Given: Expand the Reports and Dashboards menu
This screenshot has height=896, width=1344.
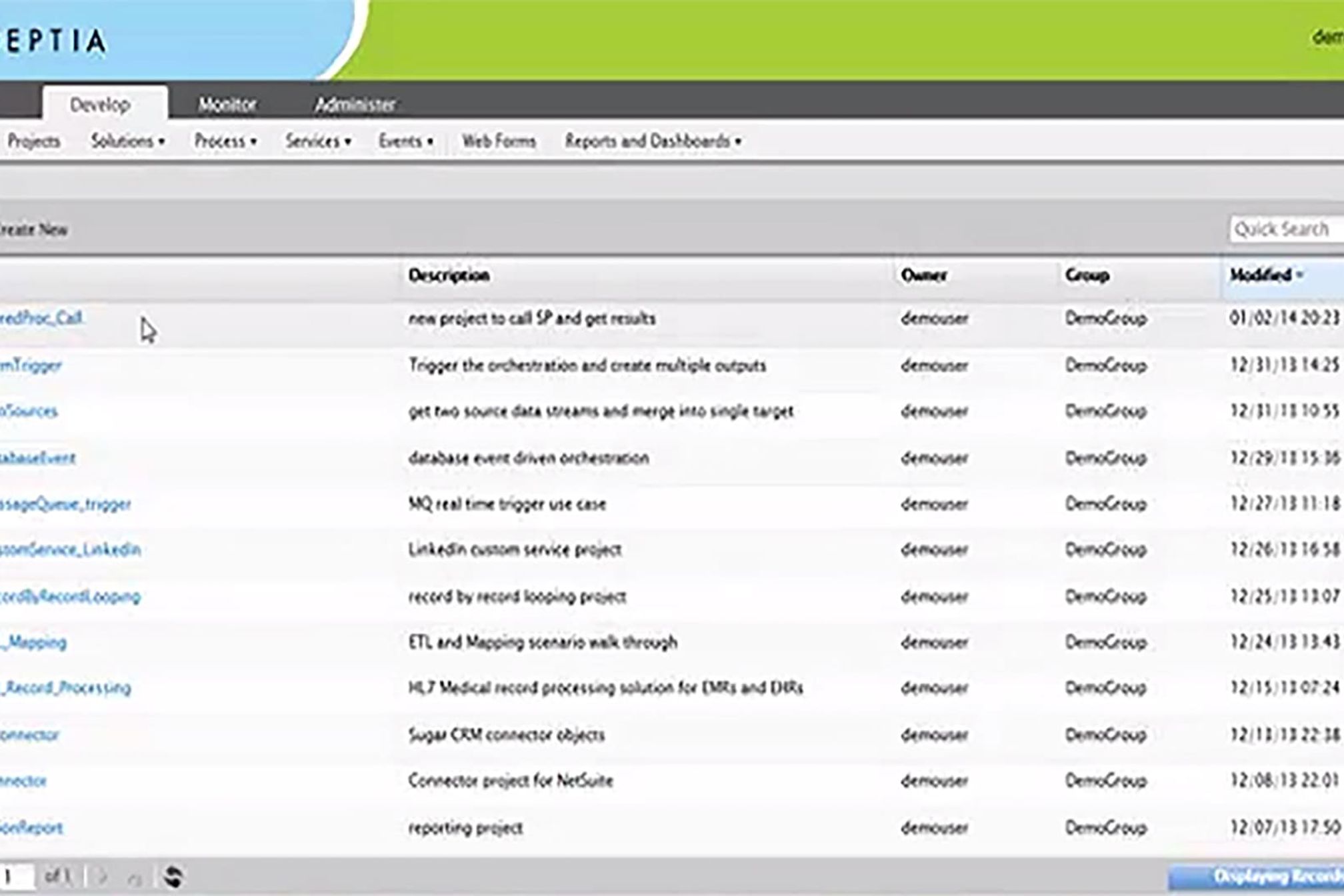Looking at the screenshot, I should click(x=653, y=141).
